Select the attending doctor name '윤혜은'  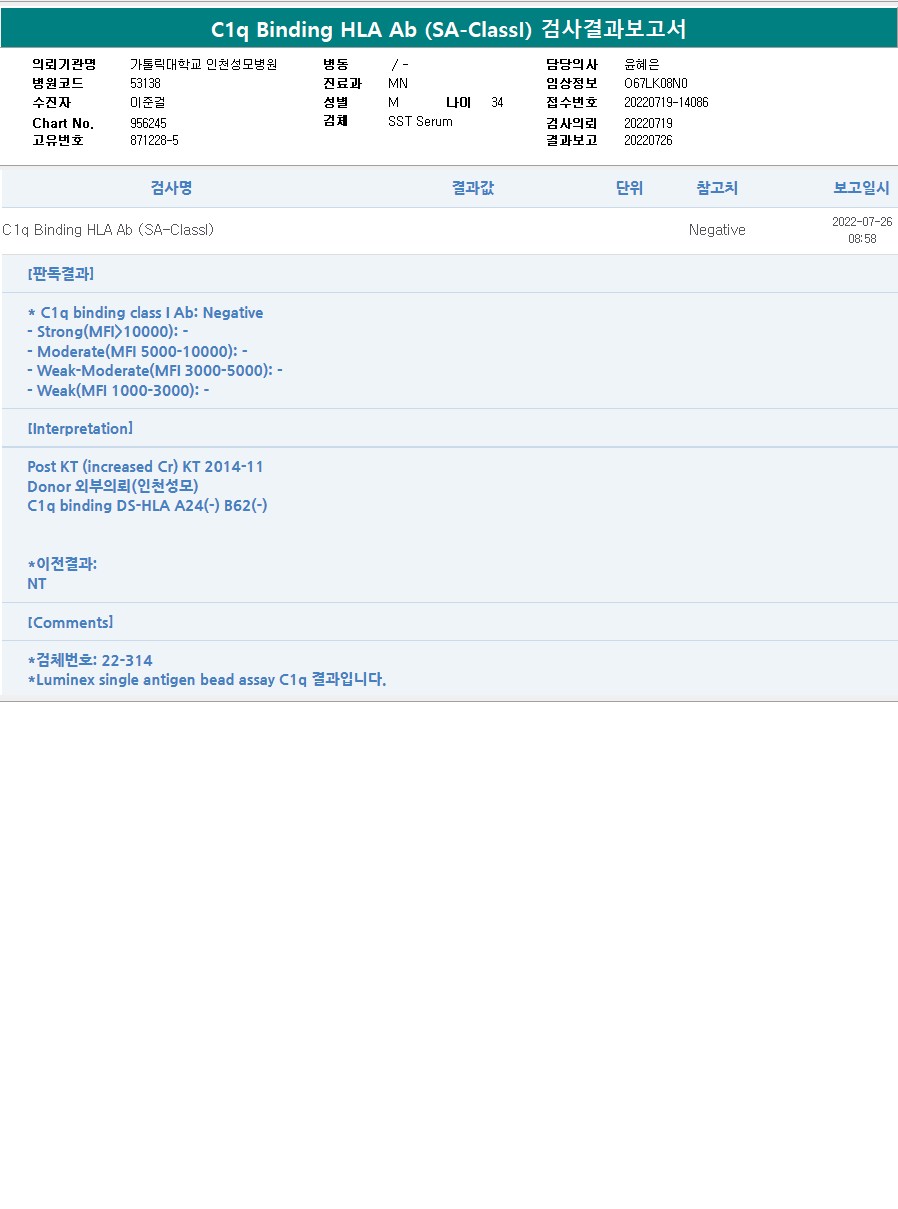click(641, 64)
